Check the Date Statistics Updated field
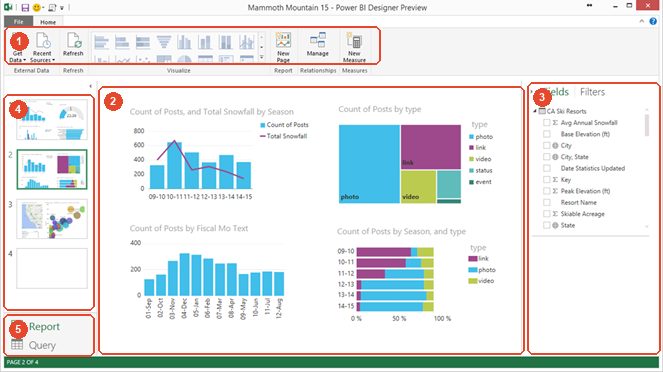This screenshot has width=663, height=372. [547, 168]
